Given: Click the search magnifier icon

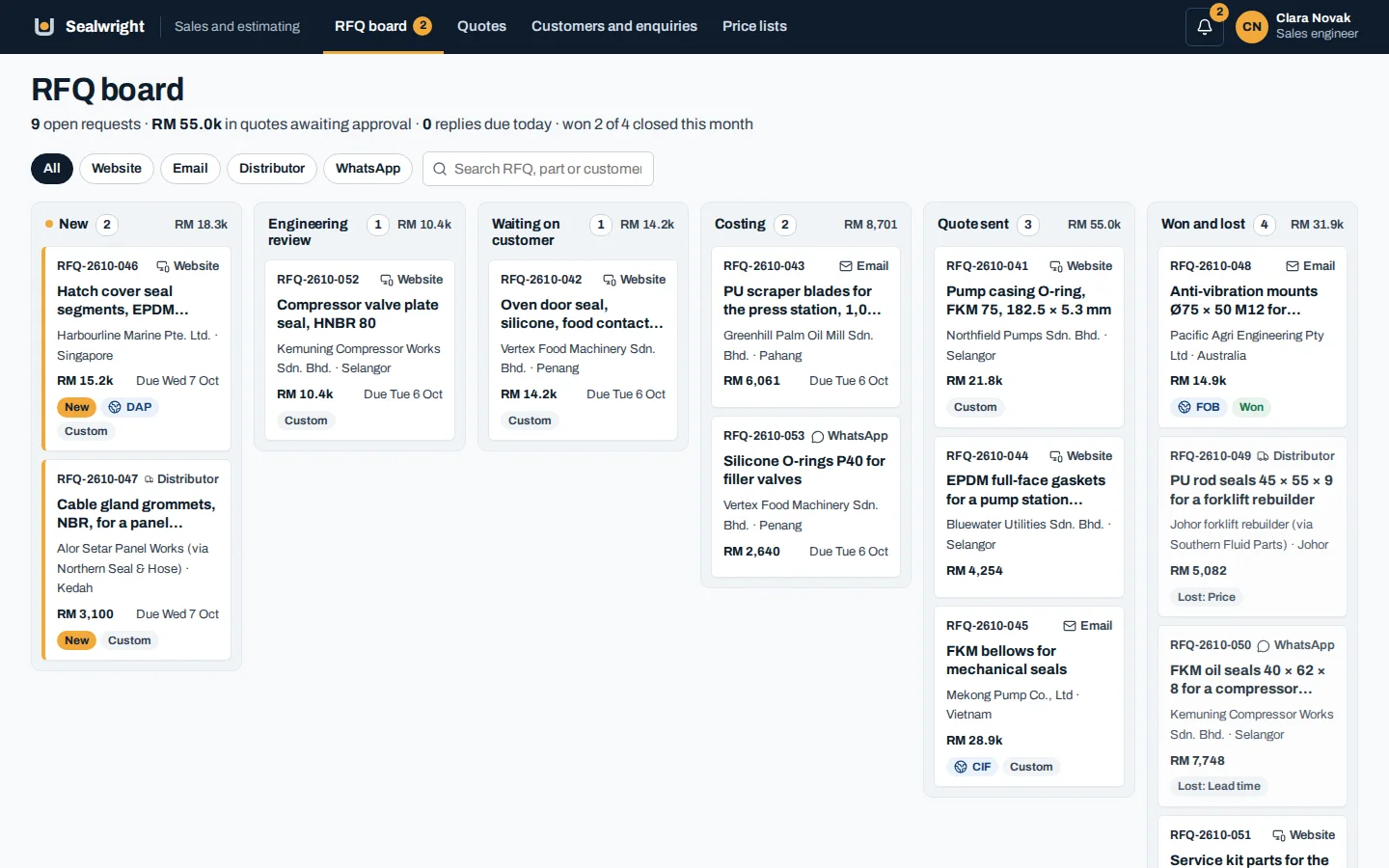Looking at the screenshot, I should coord(440,169).
